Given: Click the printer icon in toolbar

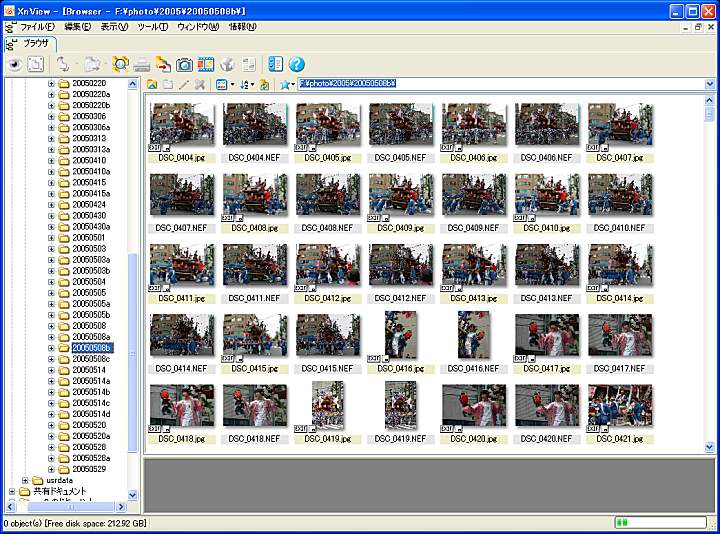Looking at the screenshot, I should [x=143, y=64].
